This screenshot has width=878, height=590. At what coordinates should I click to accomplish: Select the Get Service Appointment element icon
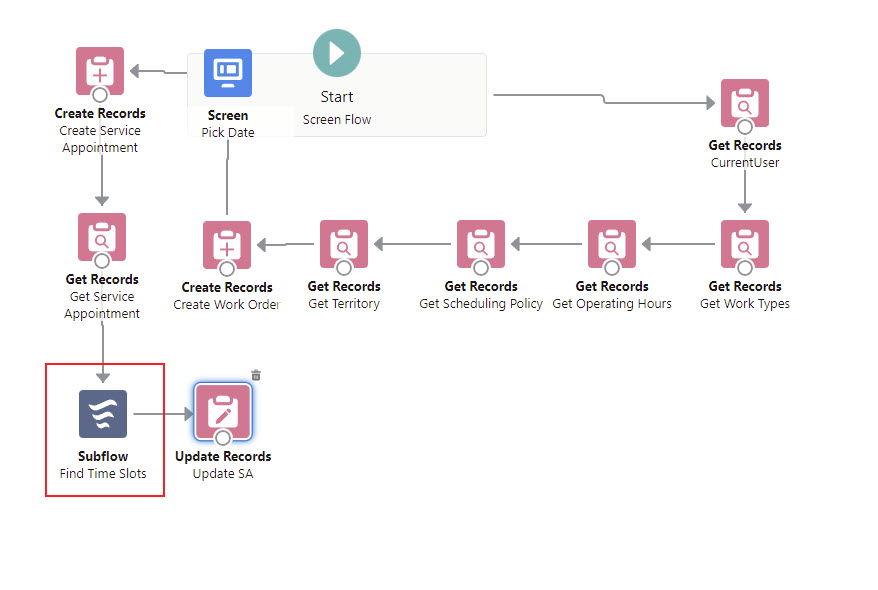click(x=102, y=237)
